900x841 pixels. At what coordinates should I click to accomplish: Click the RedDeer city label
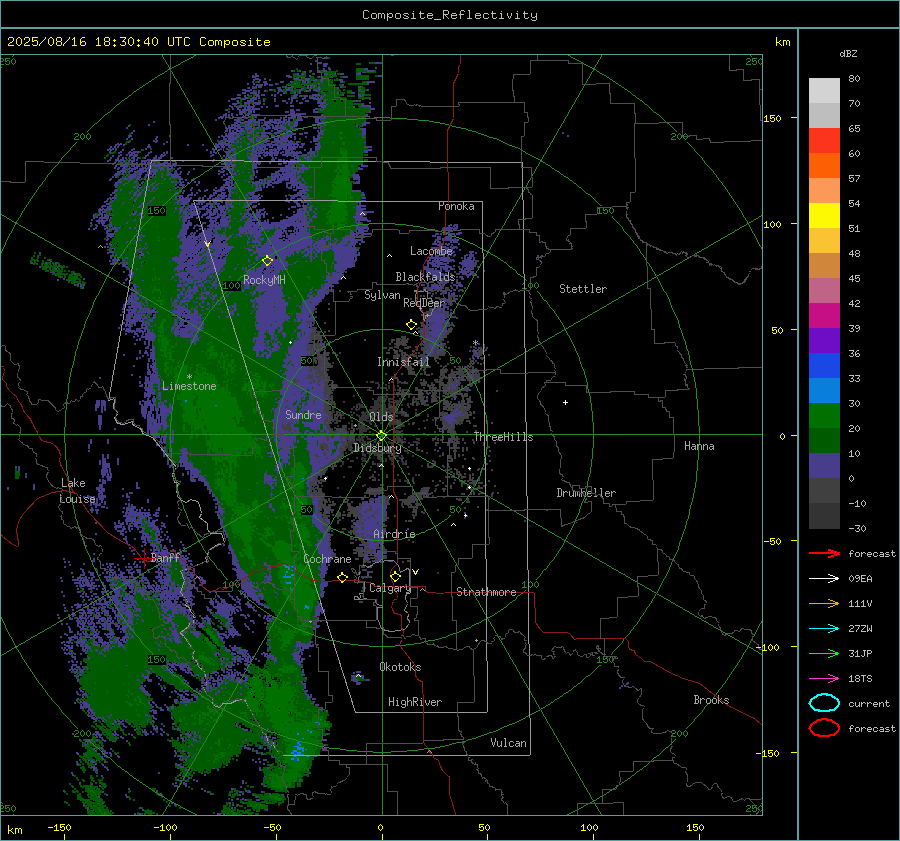(x=424, y=303)
